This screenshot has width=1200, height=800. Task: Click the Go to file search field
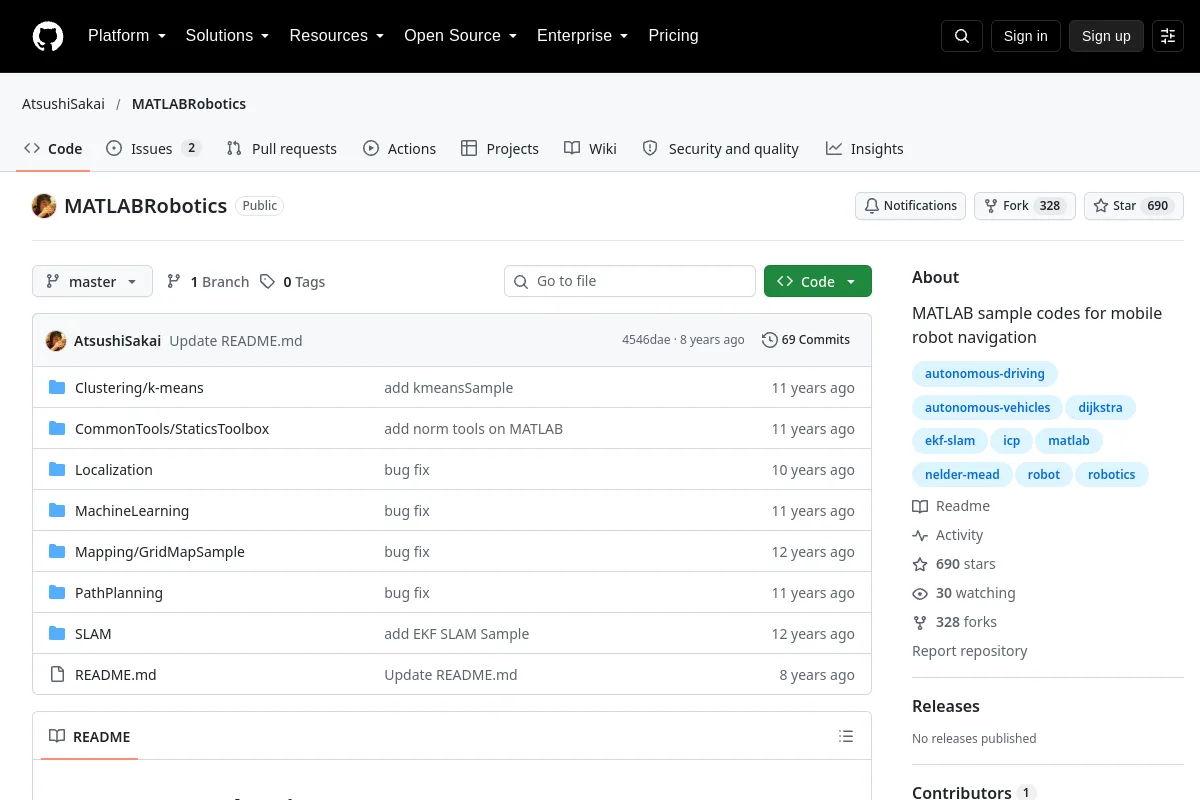tap(630, 282)
